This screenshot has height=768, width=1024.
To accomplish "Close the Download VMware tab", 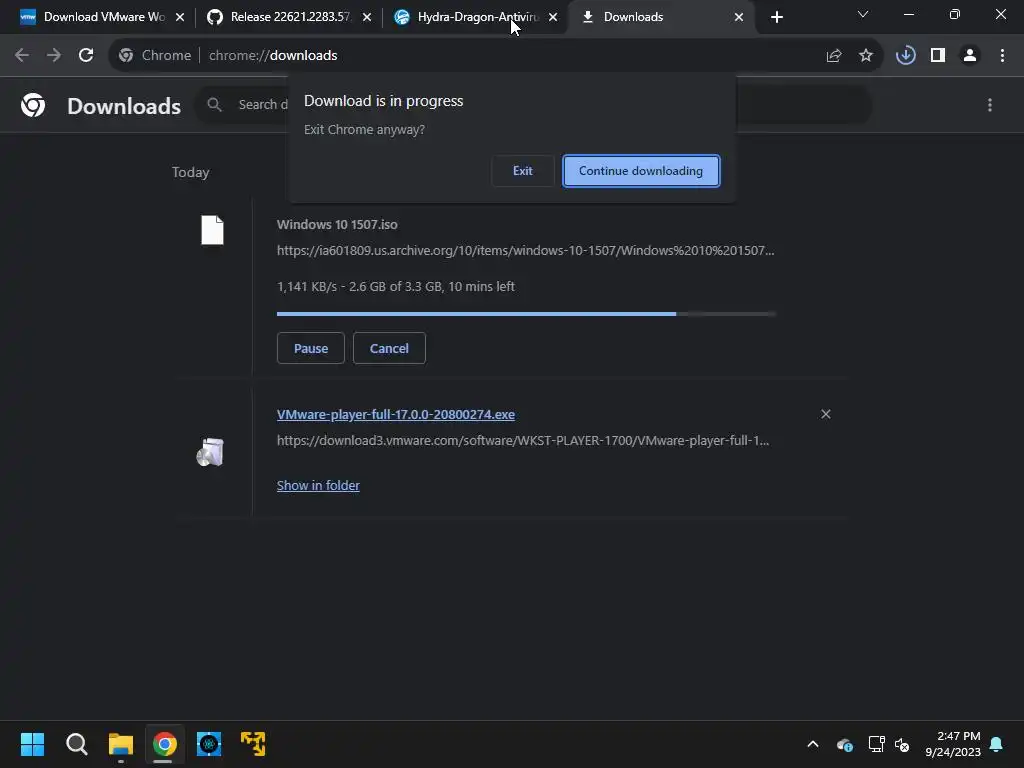I will [x=180, y=17].
